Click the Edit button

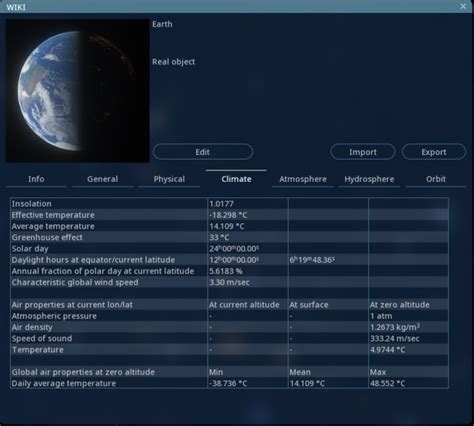(x=203, y=152)
